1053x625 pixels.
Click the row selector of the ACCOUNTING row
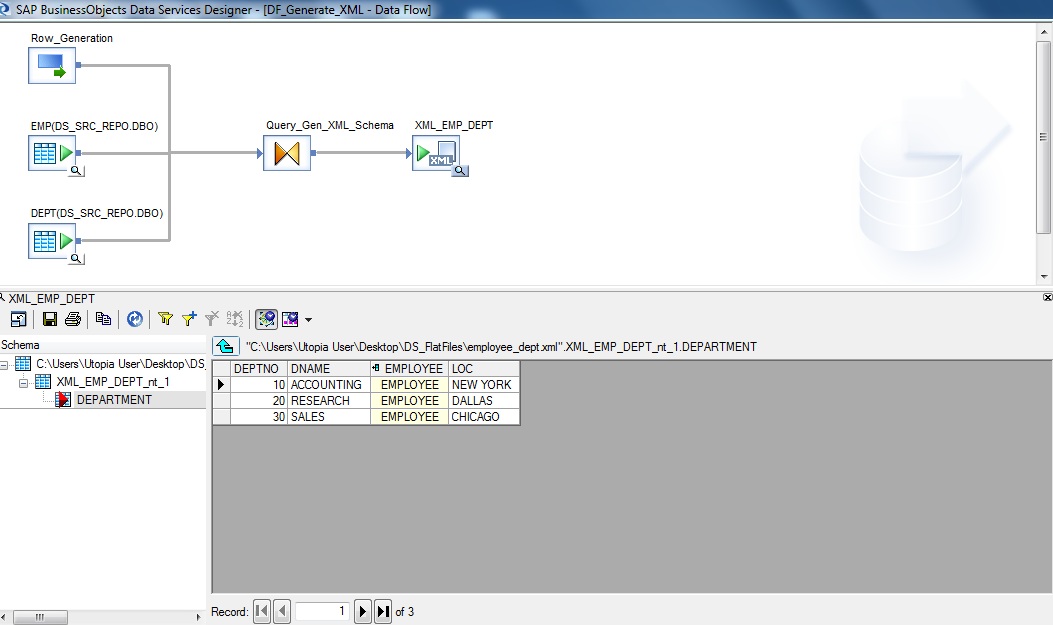click(222, 385)
